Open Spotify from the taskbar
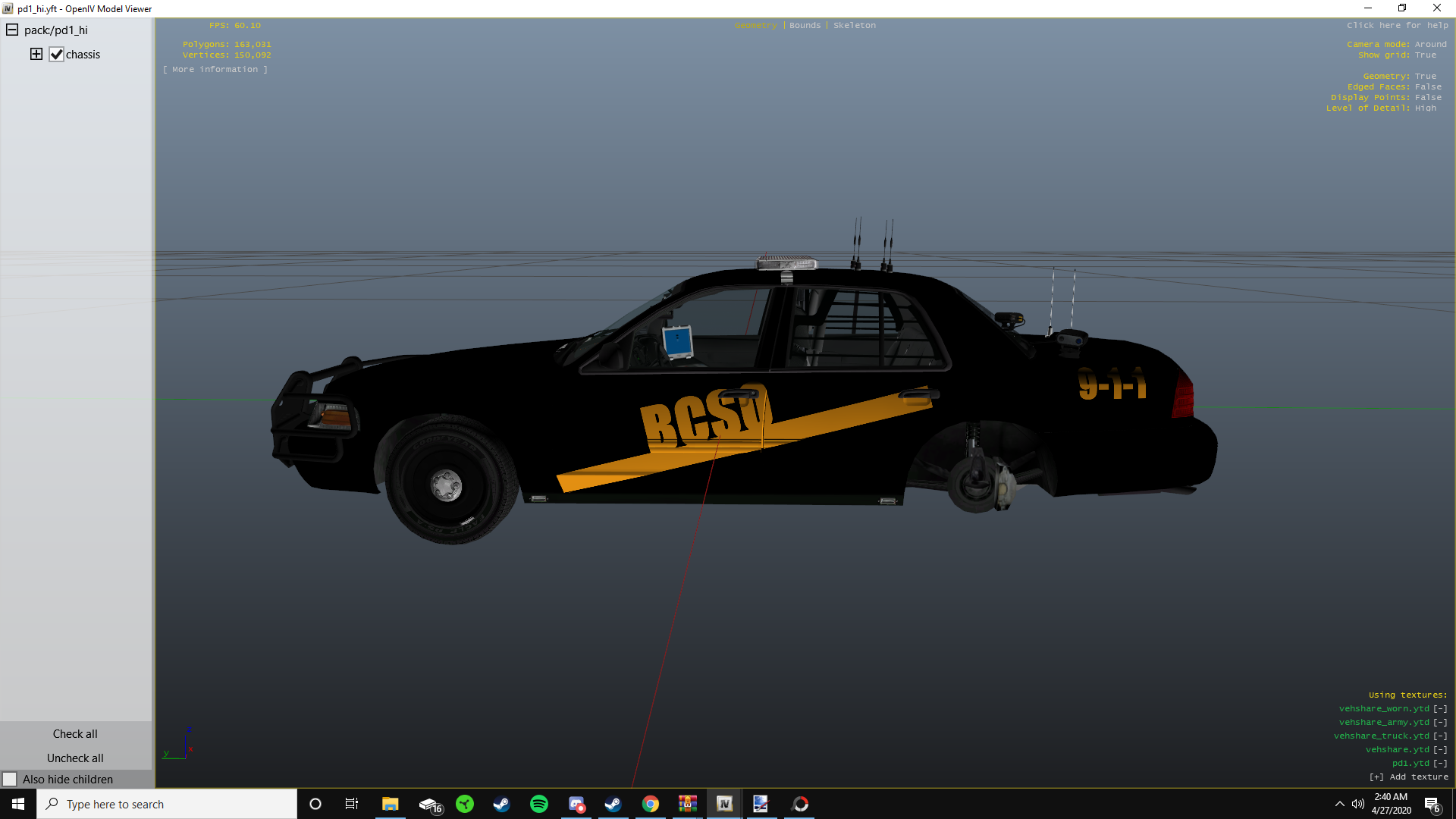Viewport: 1456px width, 819px height. (538, 804)
